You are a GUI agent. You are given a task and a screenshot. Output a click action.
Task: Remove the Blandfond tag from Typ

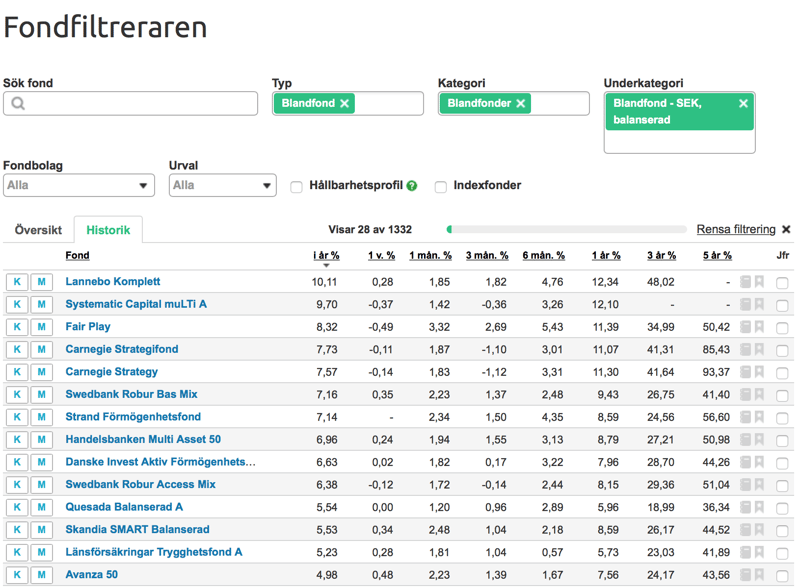[x=344, y=104]
